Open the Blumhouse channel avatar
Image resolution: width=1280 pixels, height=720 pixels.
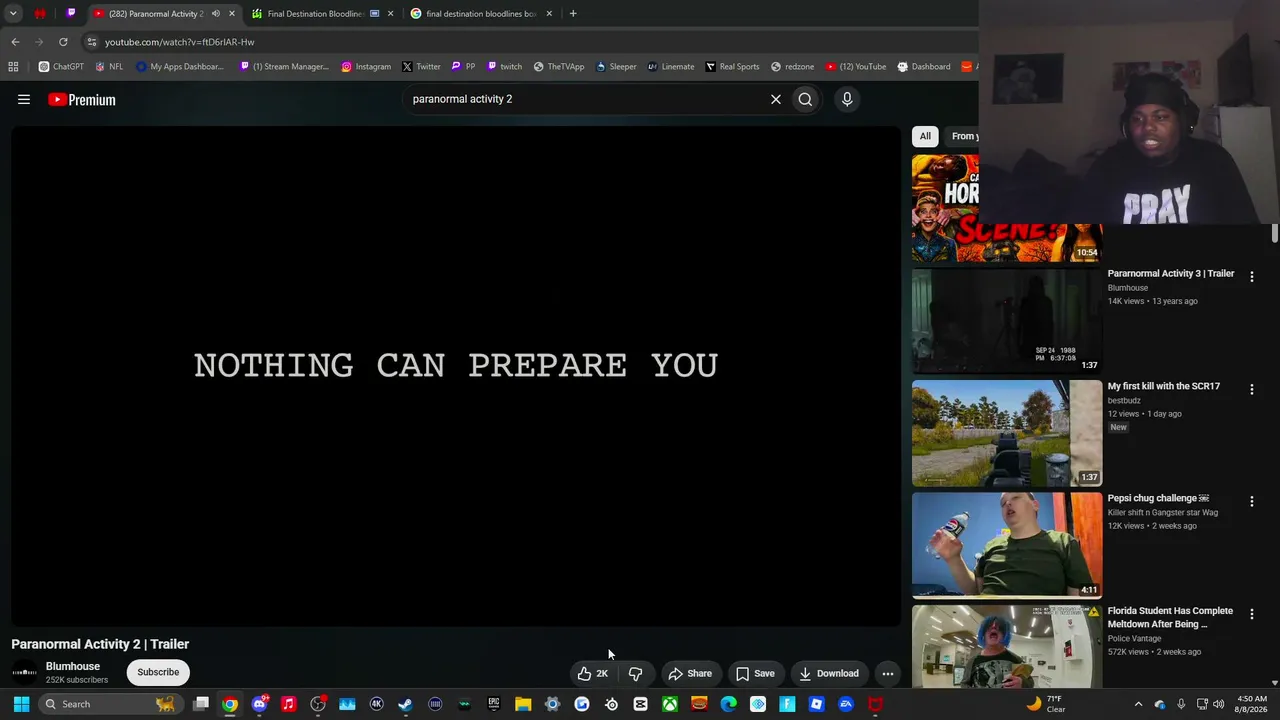24,672
